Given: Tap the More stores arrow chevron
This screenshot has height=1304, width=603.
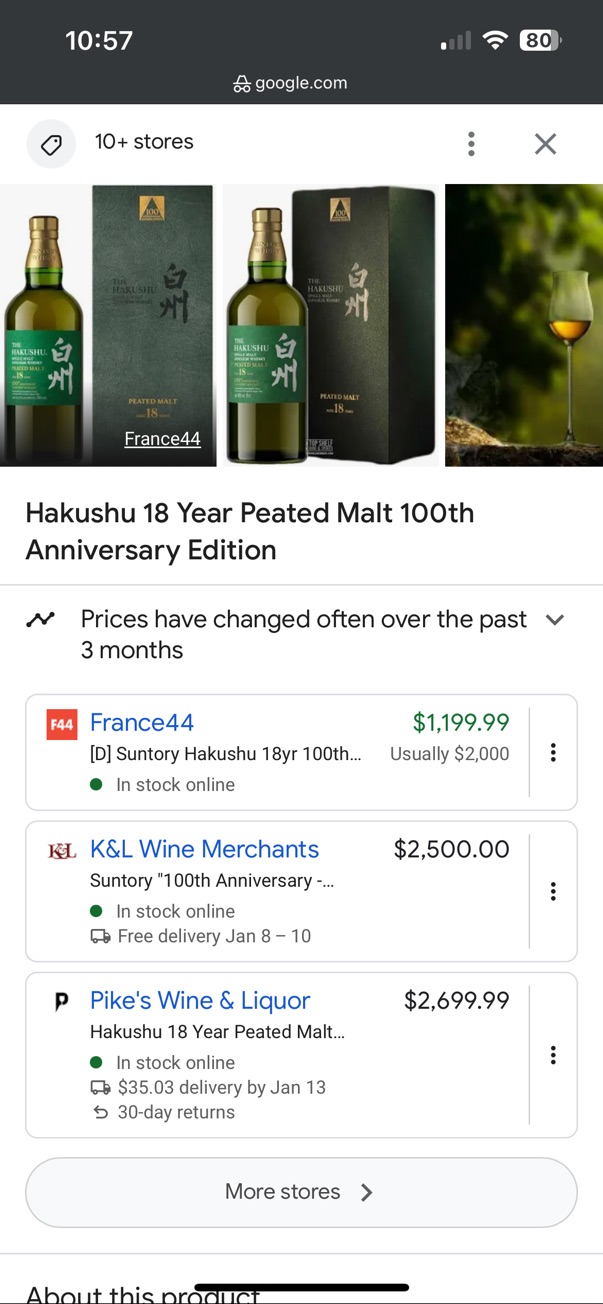Looking at the screenshot, I should pyautogui.click(x=367, y=1192).
